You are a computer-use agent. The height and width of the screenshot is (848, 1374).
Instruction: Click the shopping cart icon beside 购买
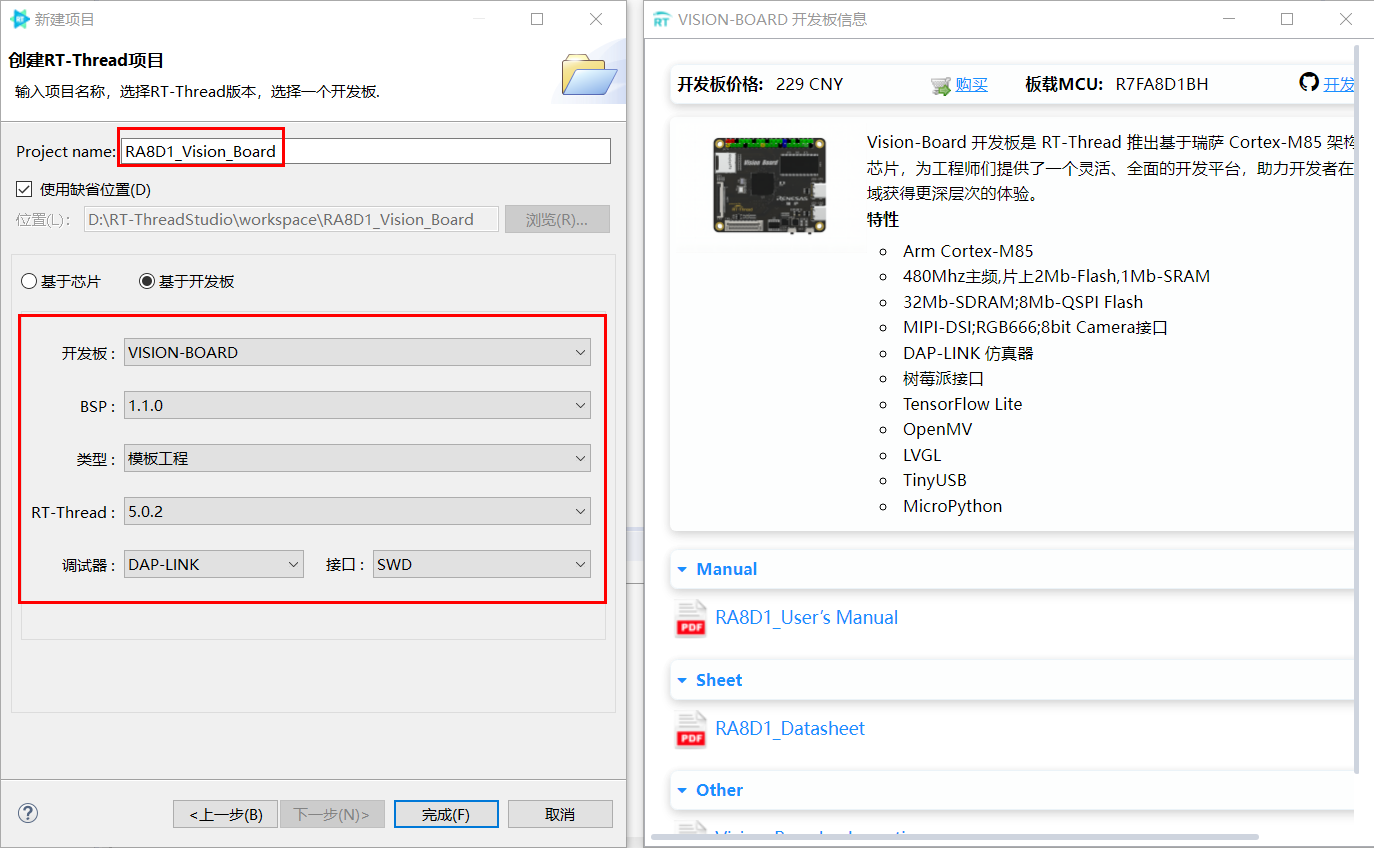point(941,86)
